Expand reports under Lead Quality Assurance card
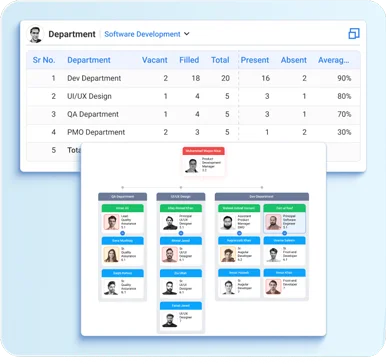Viewport: 386px width, 364px height. click(122, 233)
